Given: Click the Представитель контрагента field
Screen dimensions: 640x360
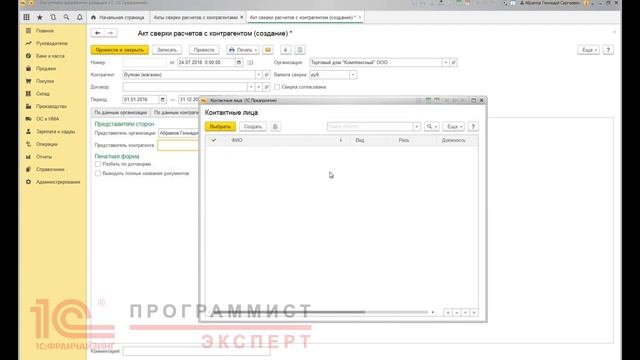Looking at the screenshot, I should point(178,145).
